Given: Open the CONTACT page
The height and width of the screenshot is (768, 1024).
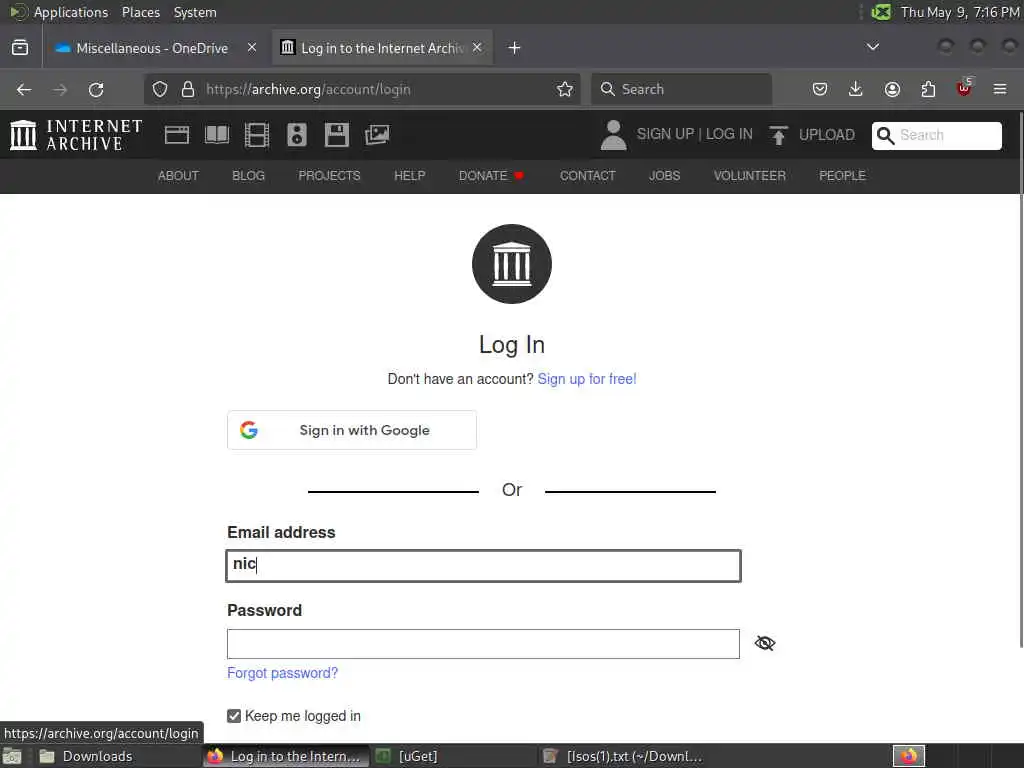Looking at the screenshot, I should (588, 176).
